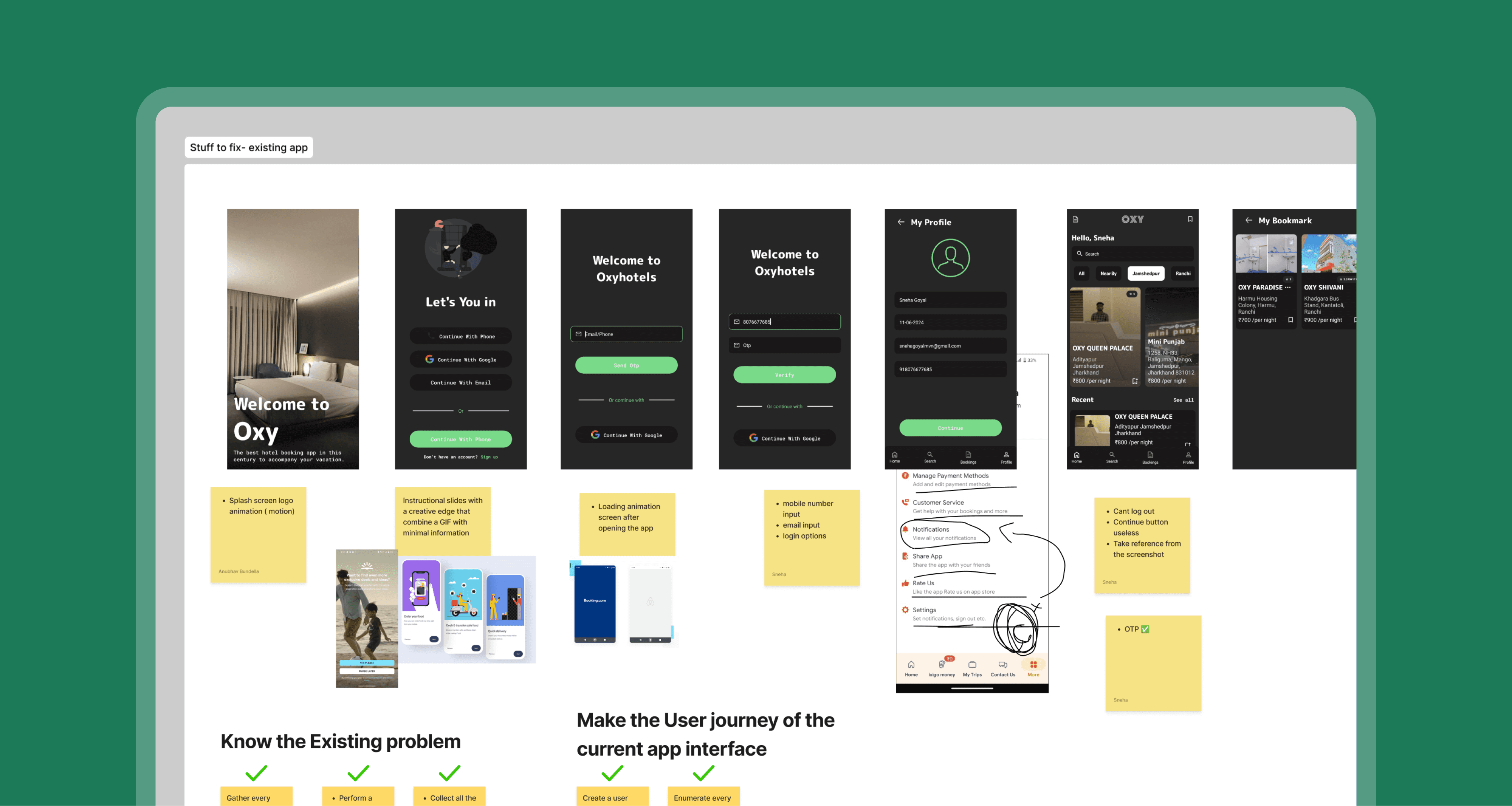Click document icon left of OXY logo

[x=1075, y=220]
